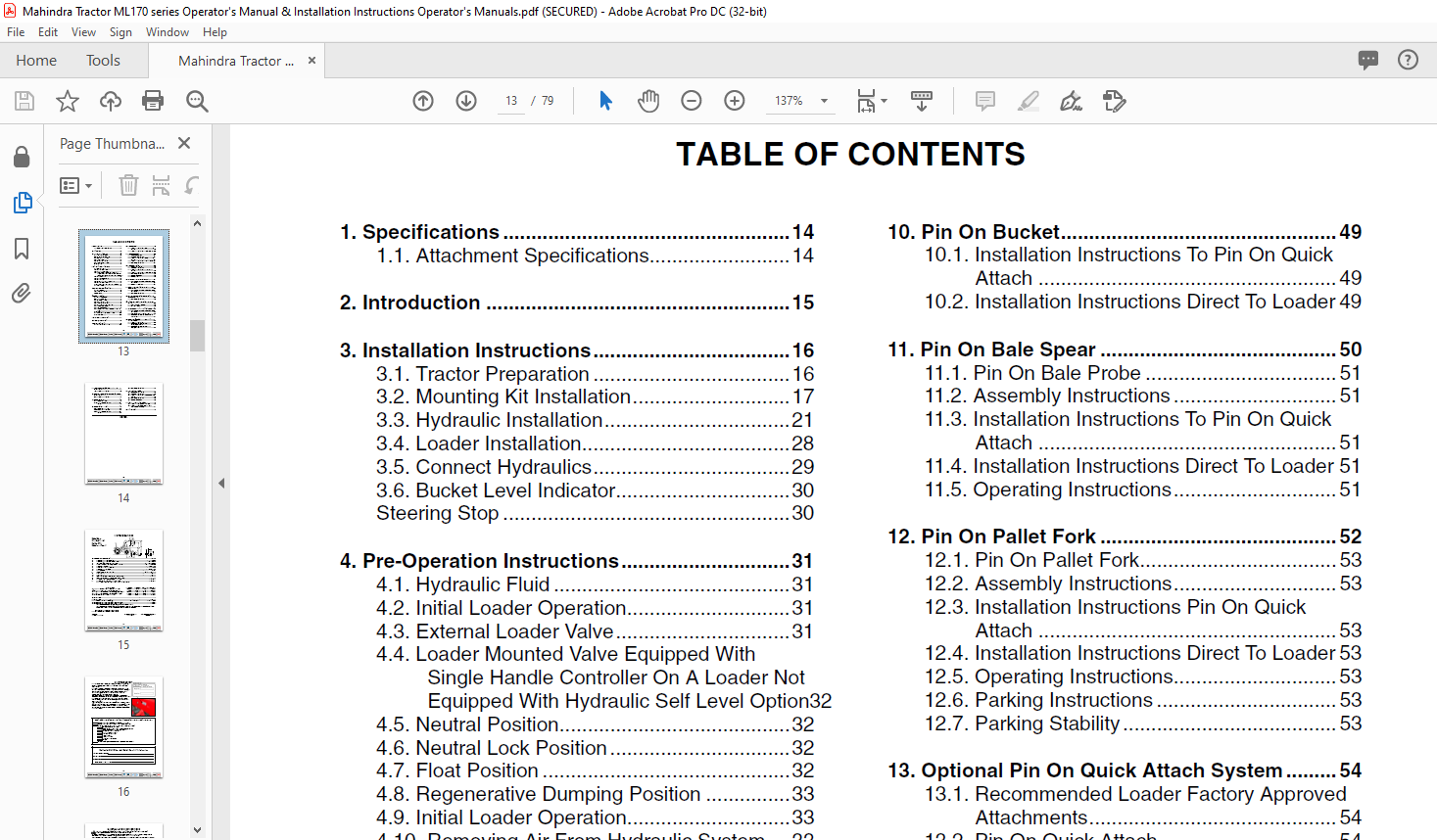Viewport: 1437px width, 840px height.
Task: Print the document with the printer icon
Action: 153,101
